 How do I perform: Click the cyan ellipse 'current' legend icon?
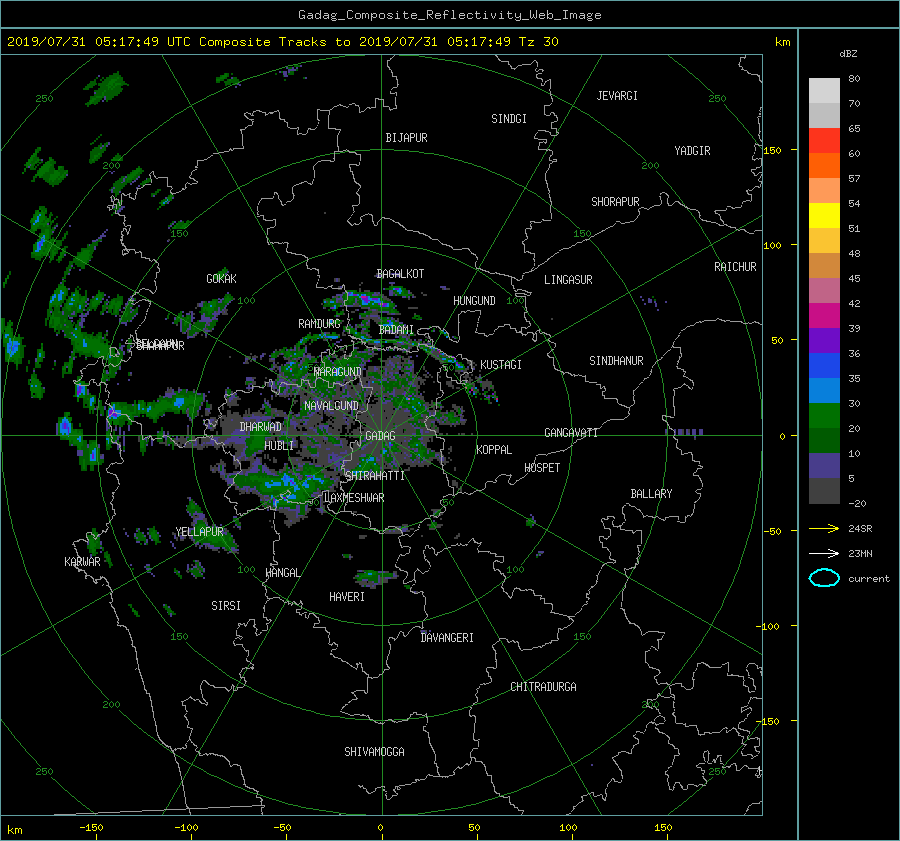pyautogui.click(x=824, y=578)
